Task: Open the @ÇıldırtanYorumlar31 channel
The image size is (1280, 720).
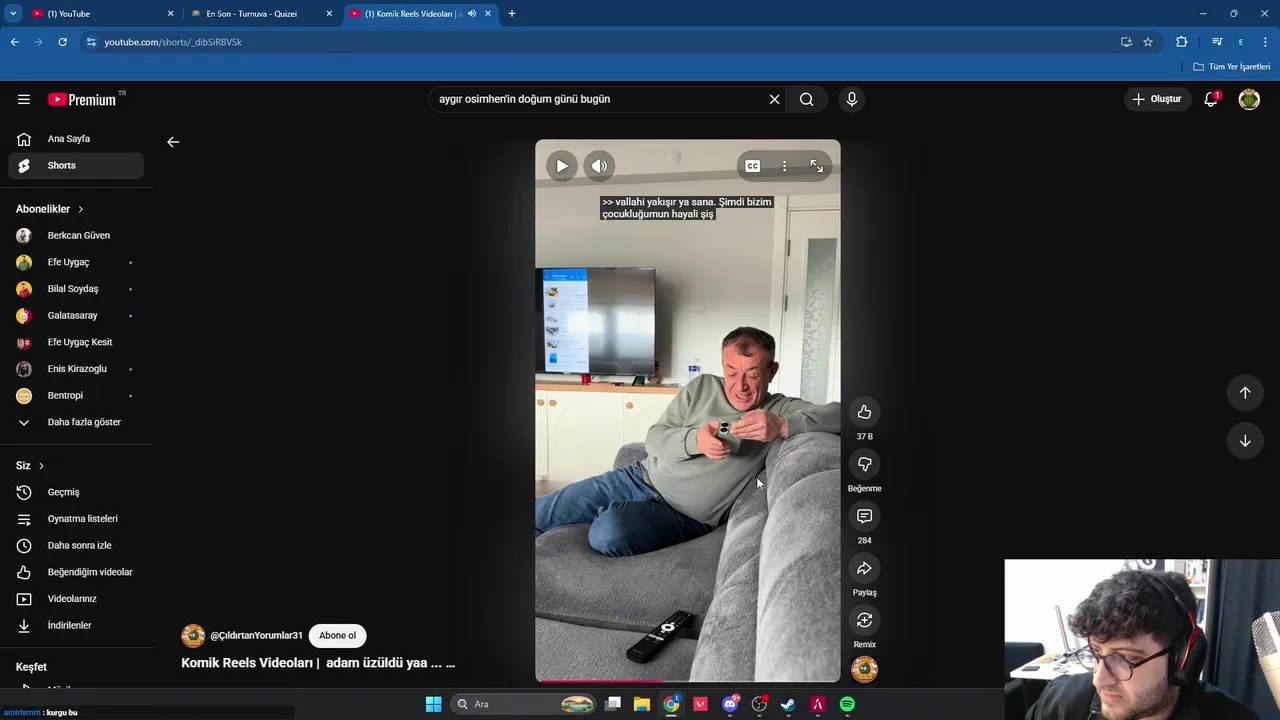Action: pos(256,635)
